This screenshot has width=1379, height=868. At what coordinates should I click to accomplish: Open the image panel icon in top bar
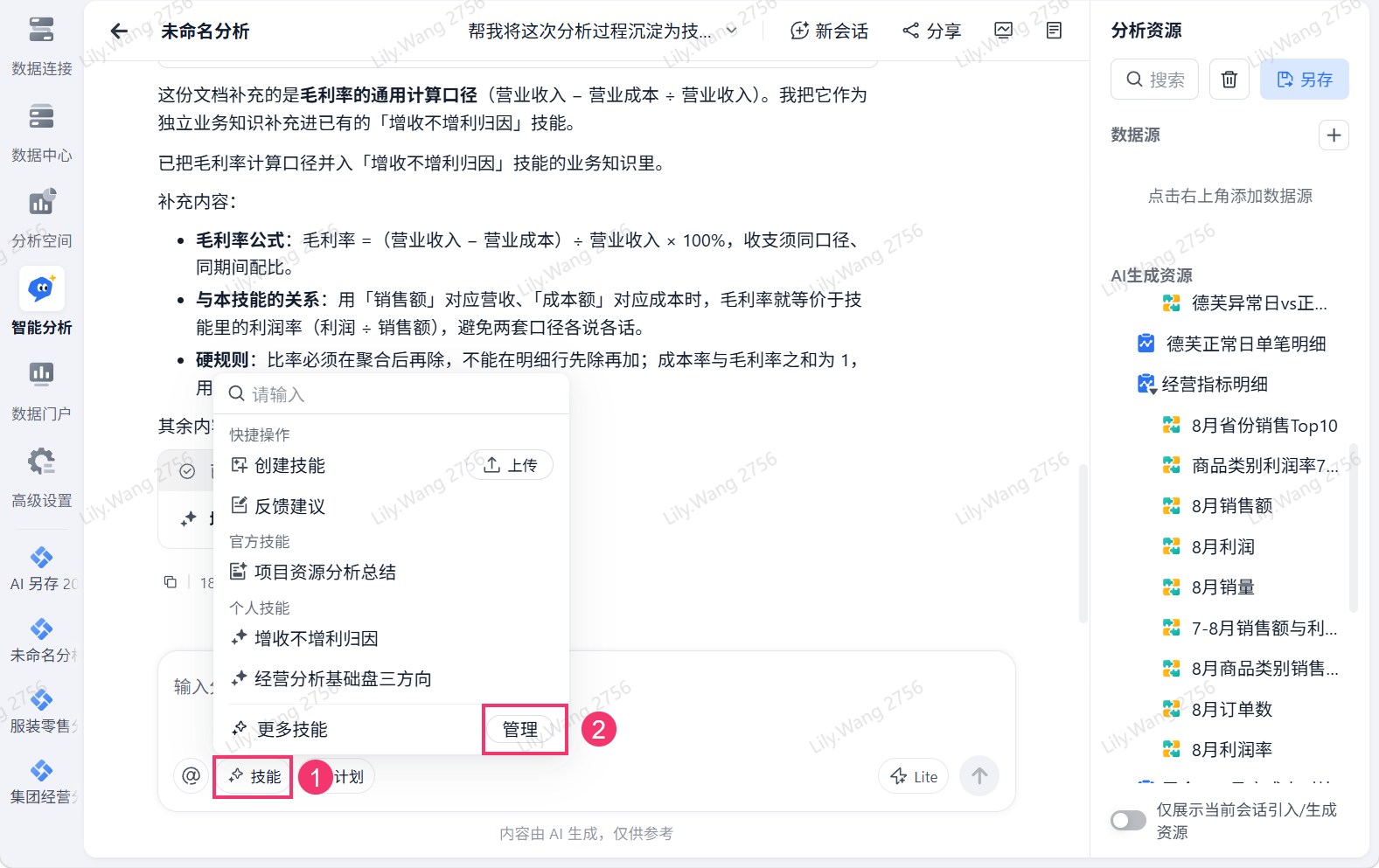click(1004, 31)
